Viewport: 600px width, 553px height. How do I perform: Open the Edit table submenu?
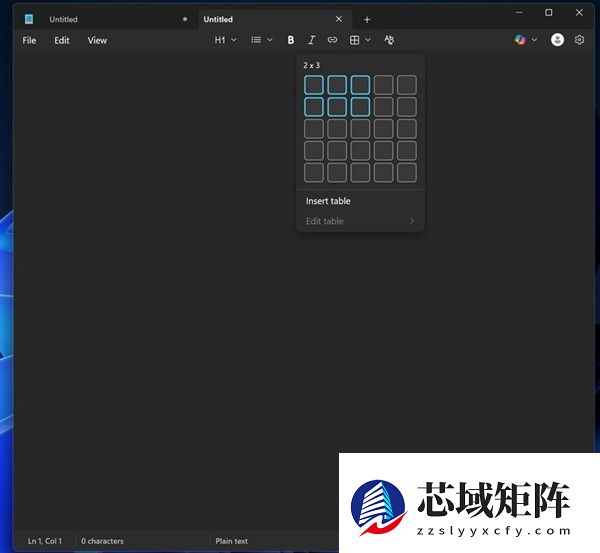coord(360,221)
